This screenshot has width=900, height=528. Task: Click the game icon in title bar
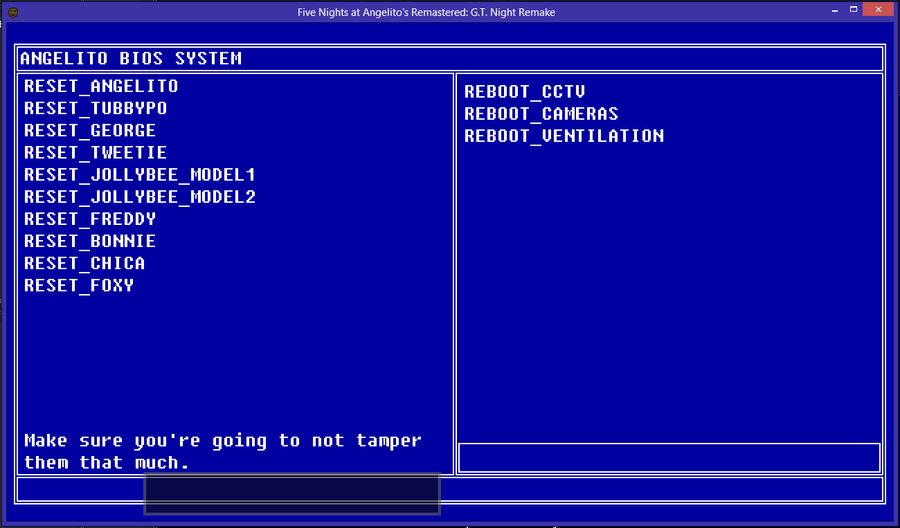[13, 12]
